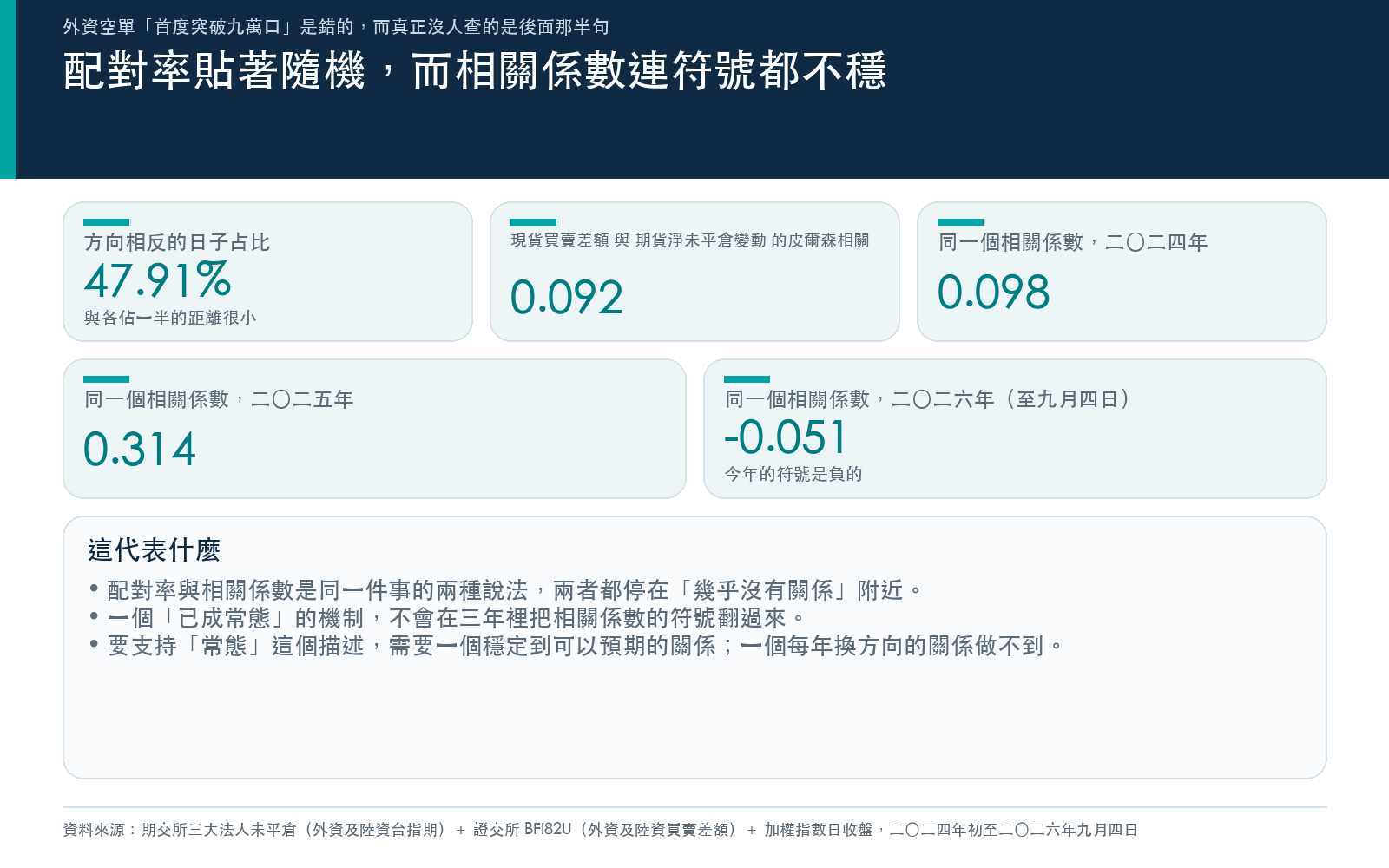Screen dimensions: 1389x868
Task: Click the 47.91% value
Action: [158, 280]
